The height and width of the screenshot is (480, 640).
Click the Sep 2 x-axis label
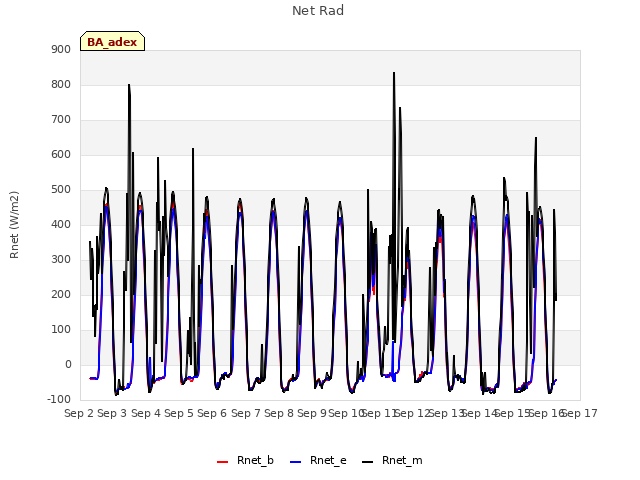tap(79, 413)
